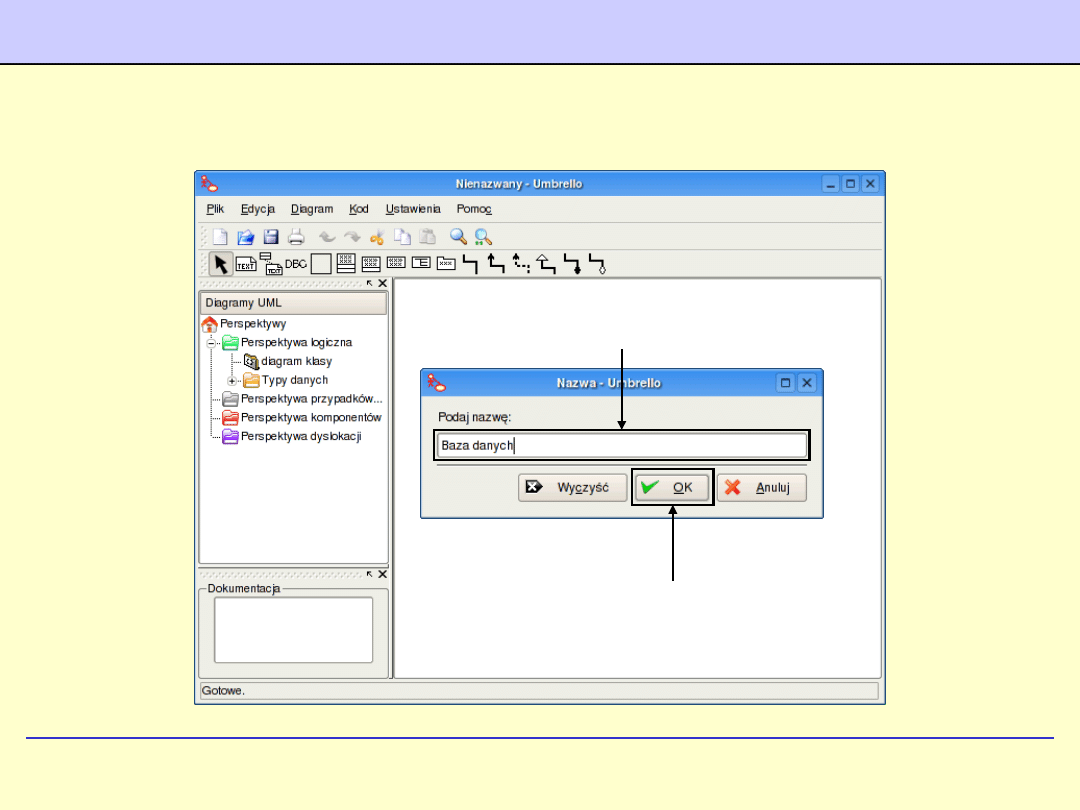Expand the Typy danych folder
Image resolution: width=1080 pixels, height=810 pixels.
[232, 381]
